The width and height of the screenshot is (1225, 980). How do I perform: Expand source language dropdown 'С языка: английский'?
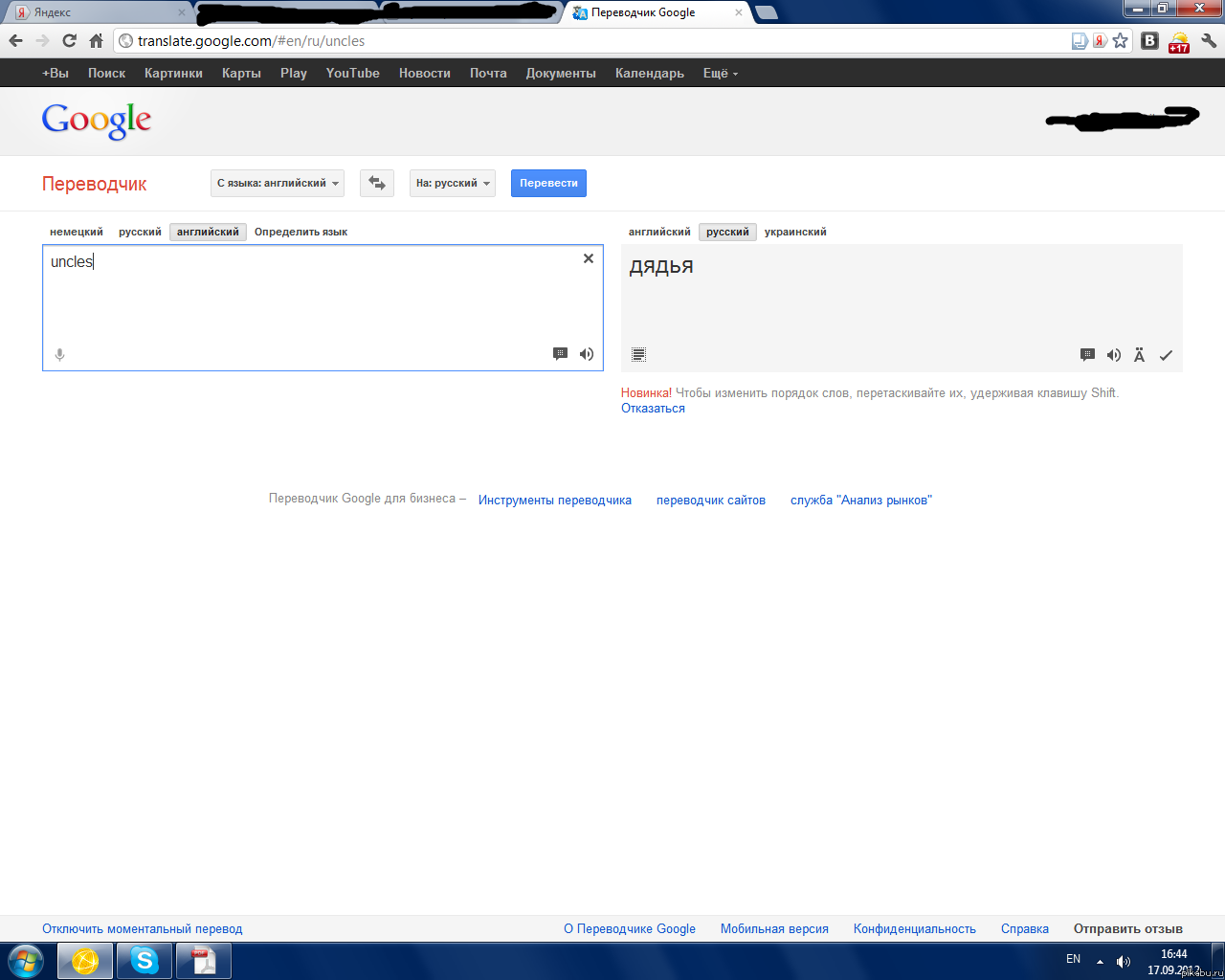point(278,183)
